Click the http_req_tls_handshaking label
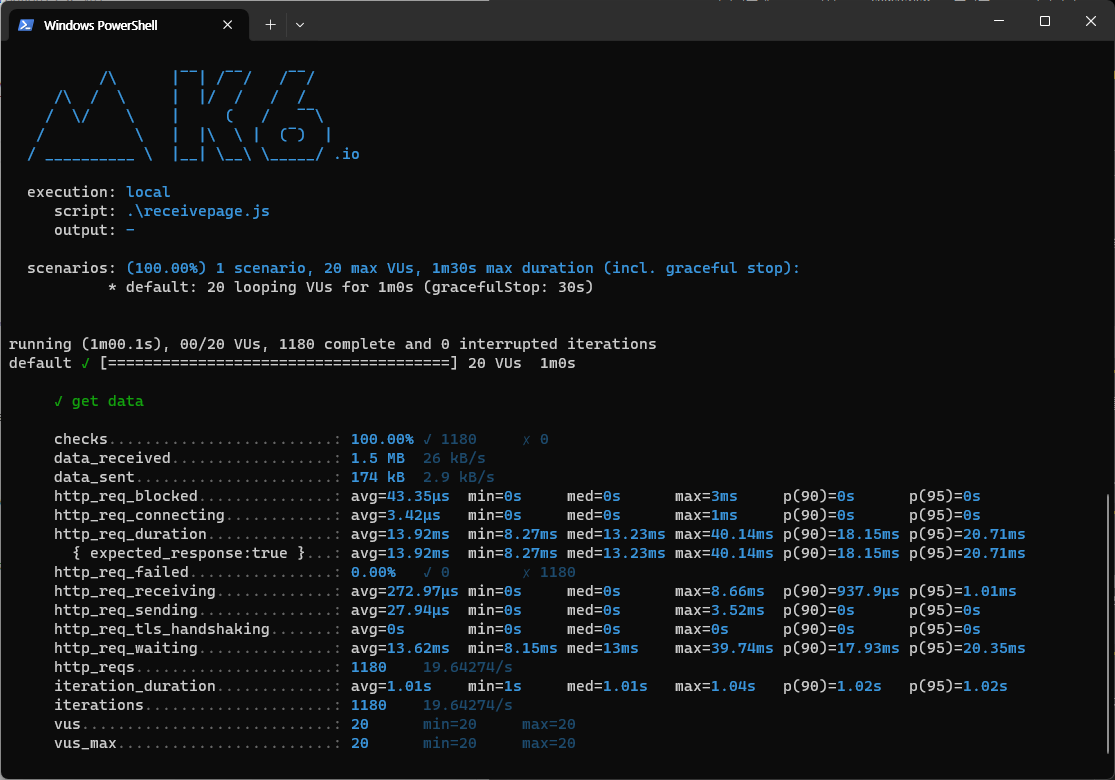 pyautogui.click(x=161, y=629)
